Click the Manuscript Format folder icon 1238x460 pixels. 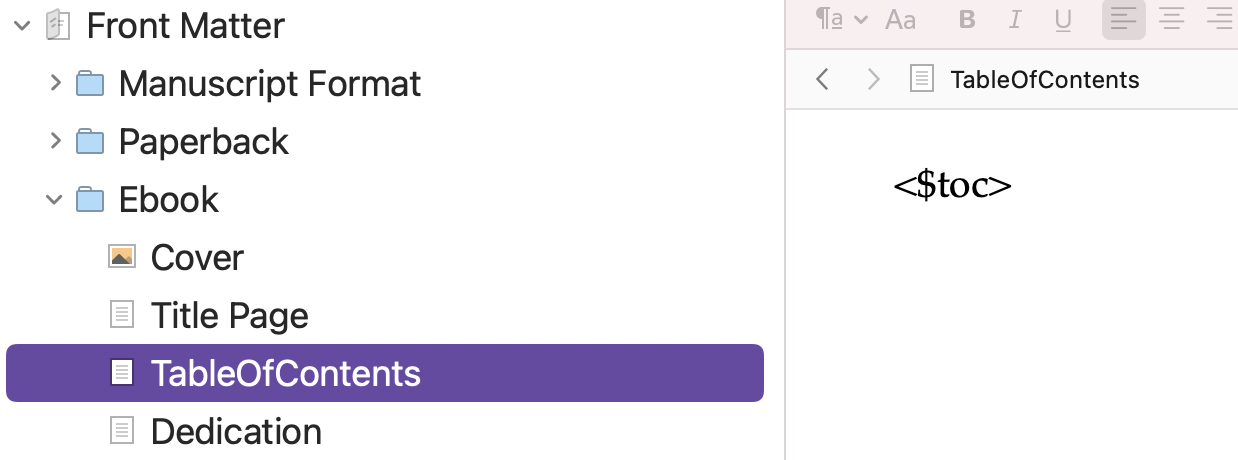point(90,83)
